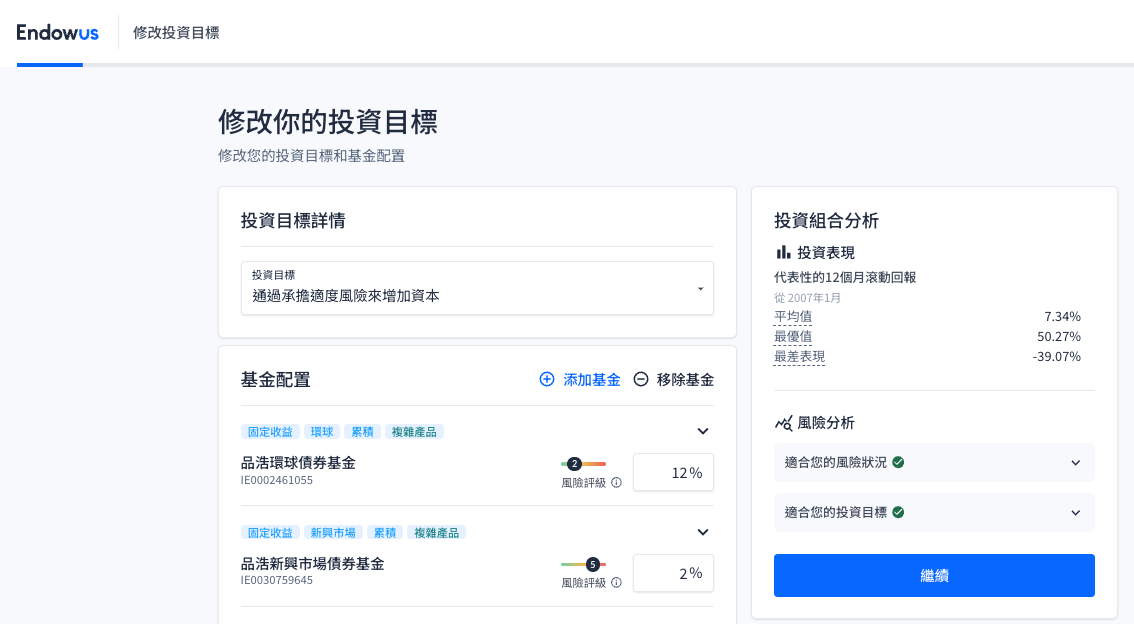Expand the 適合您的風險狀況 section
This screenshot has height=624, width=1134.
click(1075, 463)
